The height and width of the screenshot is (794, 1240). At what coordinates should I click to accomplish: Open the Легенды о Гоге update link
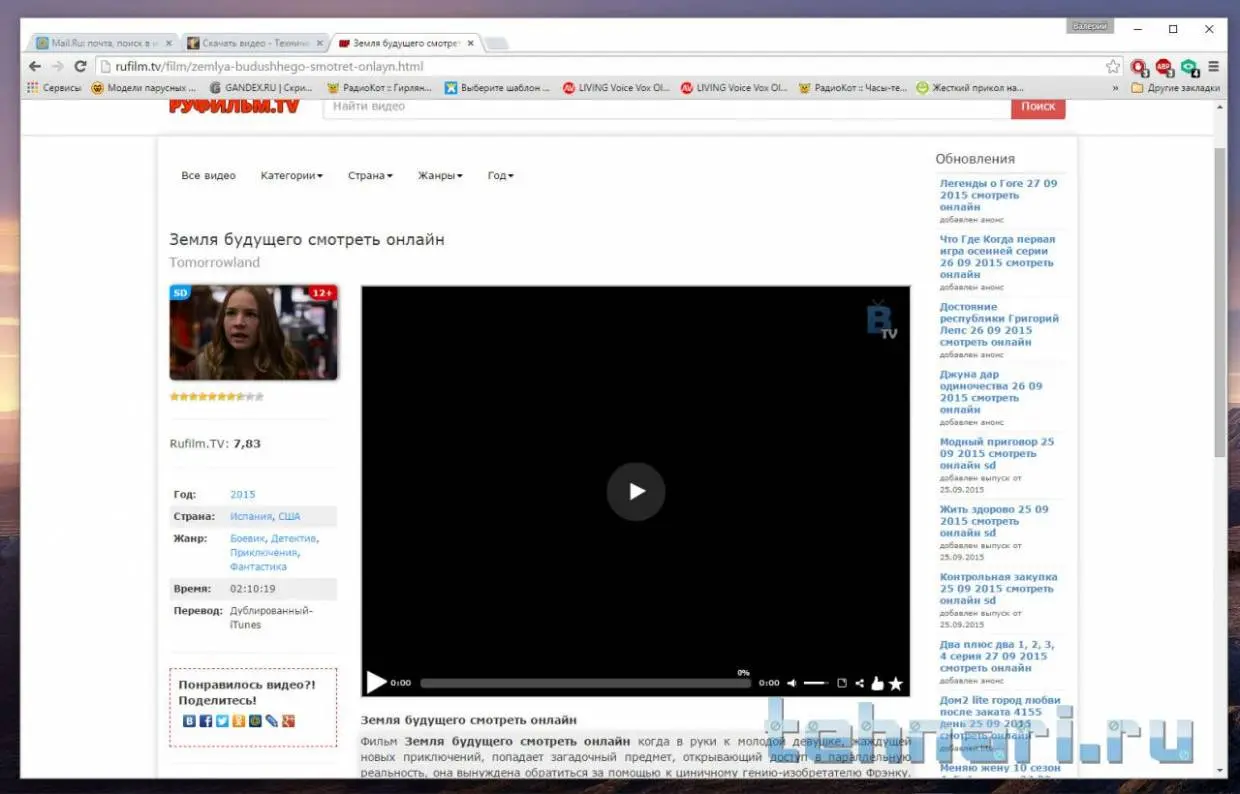(997, 195)
